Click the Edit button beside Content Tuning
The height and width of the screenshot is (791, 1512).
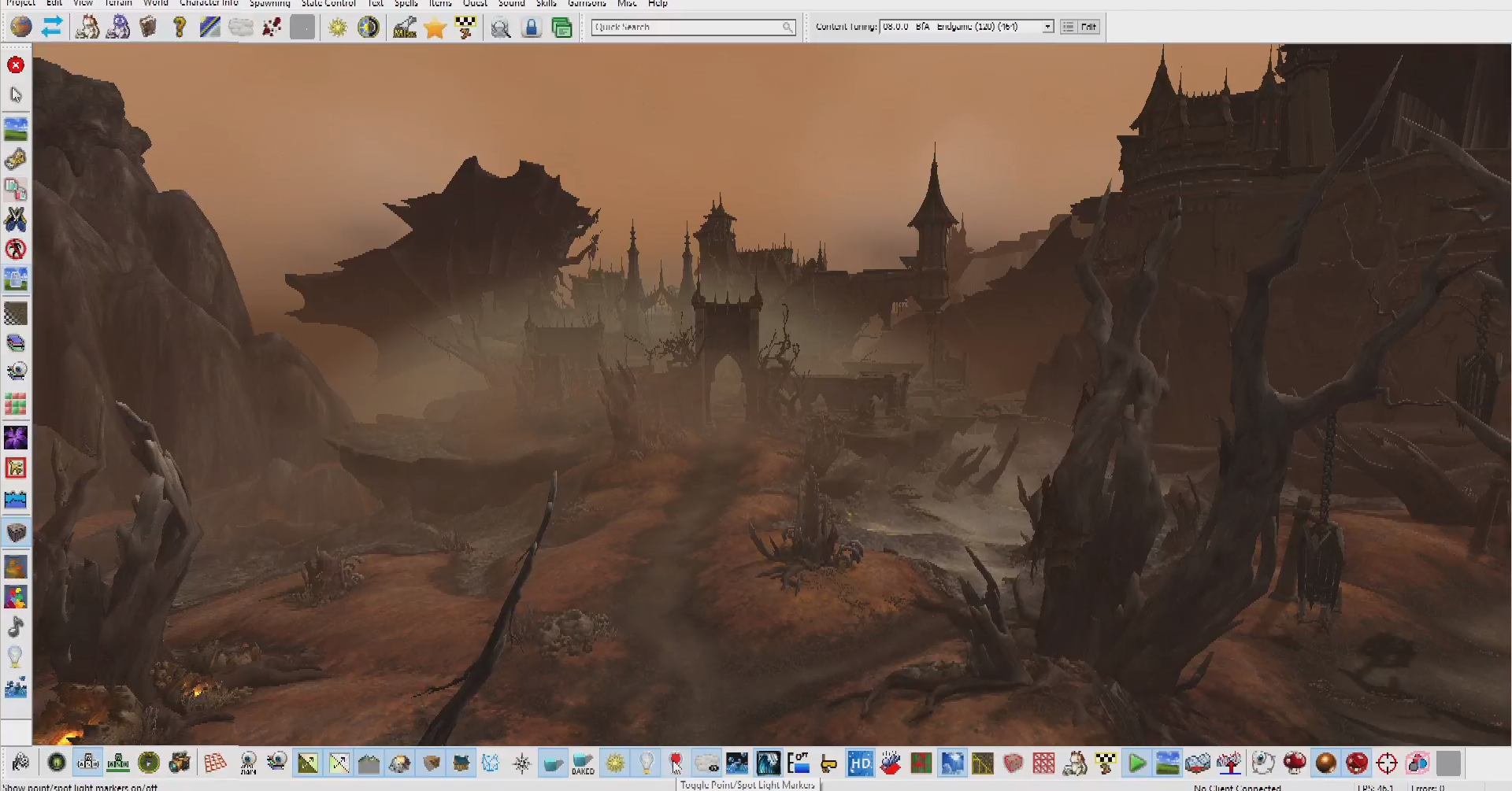click(1088, 27)
